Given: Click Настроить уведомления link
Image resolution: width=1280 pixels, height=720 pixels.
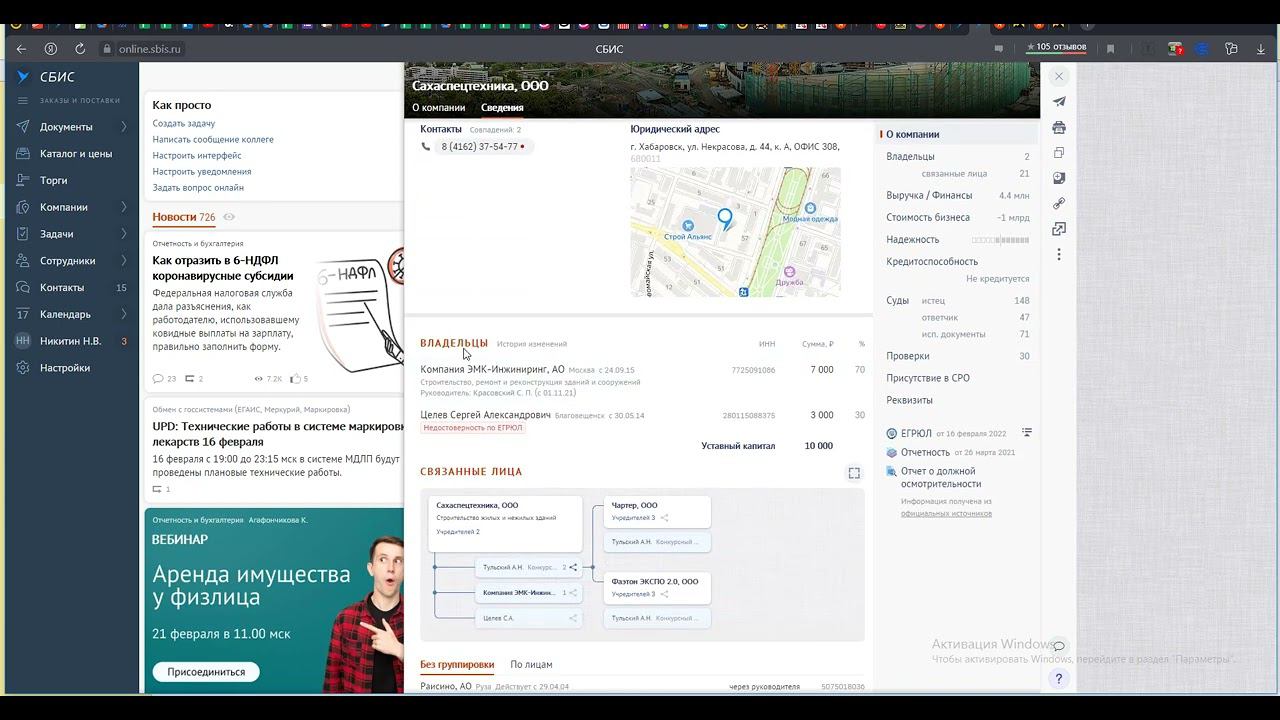Looking at the screenshot, I should (202, 172).
